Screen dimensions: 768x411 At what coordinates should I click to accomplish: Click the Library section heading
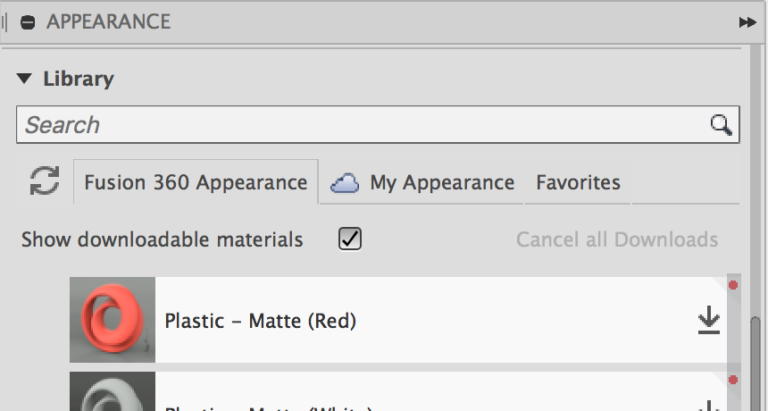pyautogui.click(x=78, y=78)
